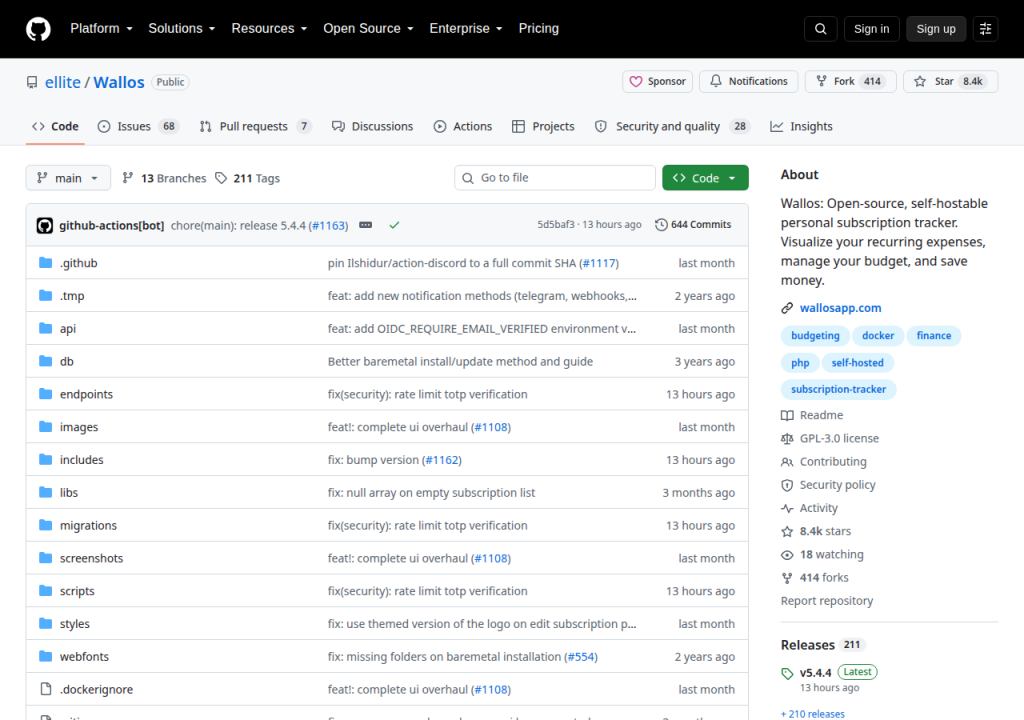Click the Go to file search field
1024x720 pixels.
pyautogui.click(x=554, y=178)
